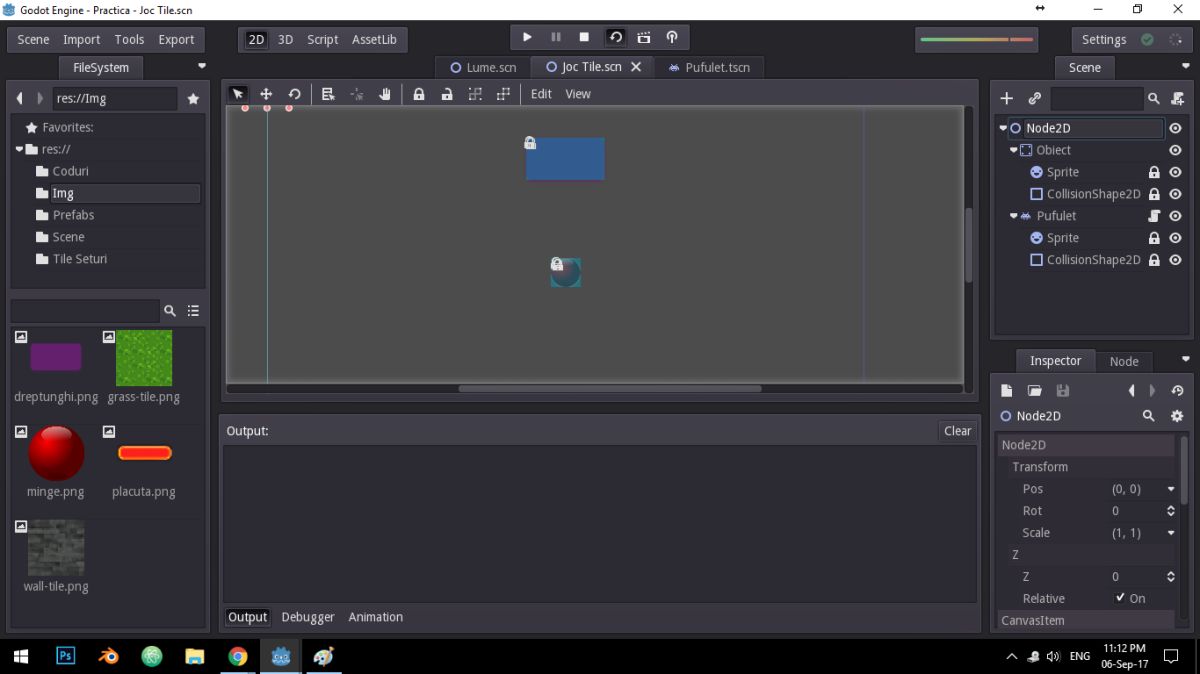Open the Scale value dropdown

click(1171, 533)
